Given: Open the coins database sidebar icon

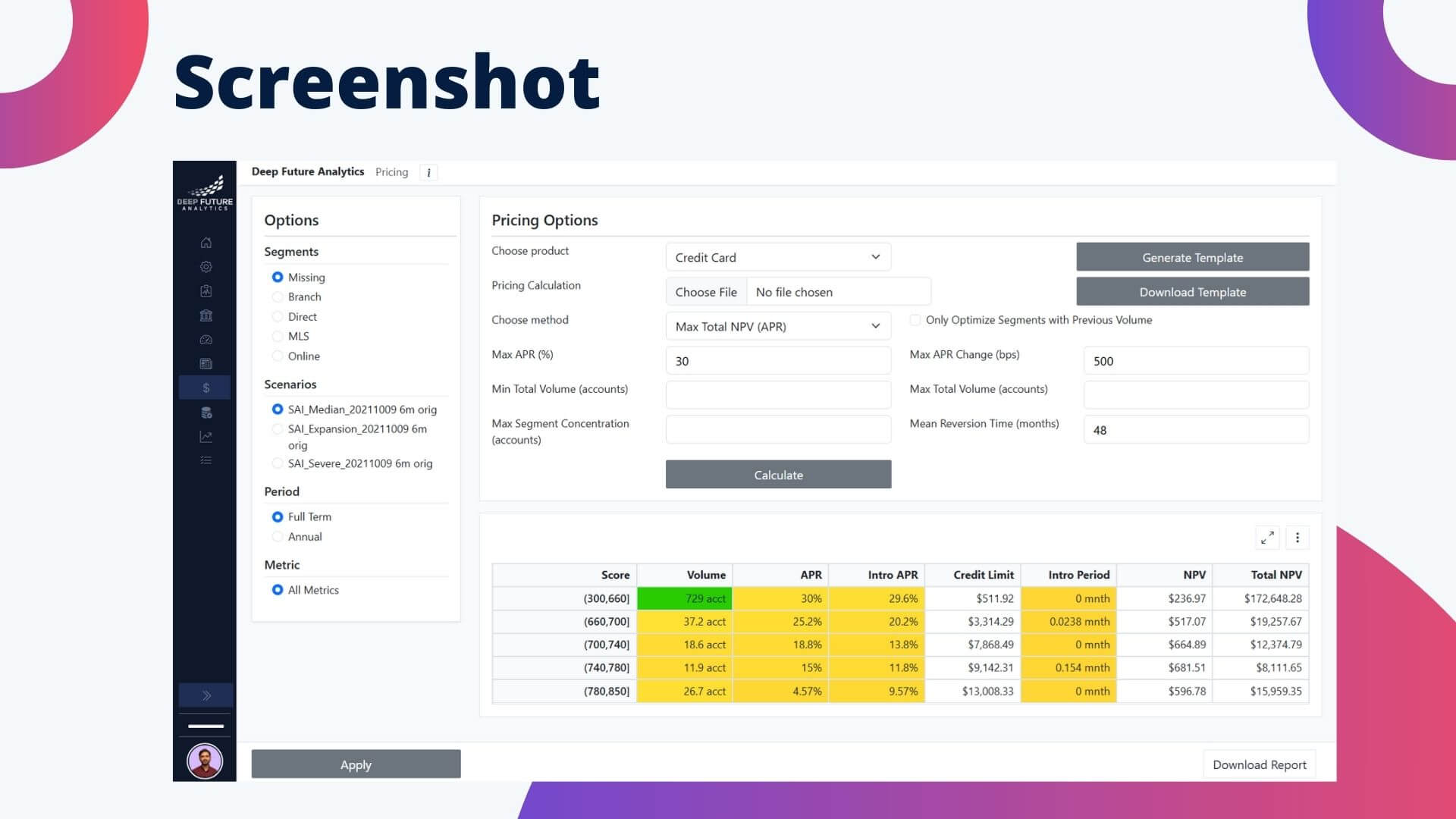Looking at the screenshot, I should tap(206, 413).
